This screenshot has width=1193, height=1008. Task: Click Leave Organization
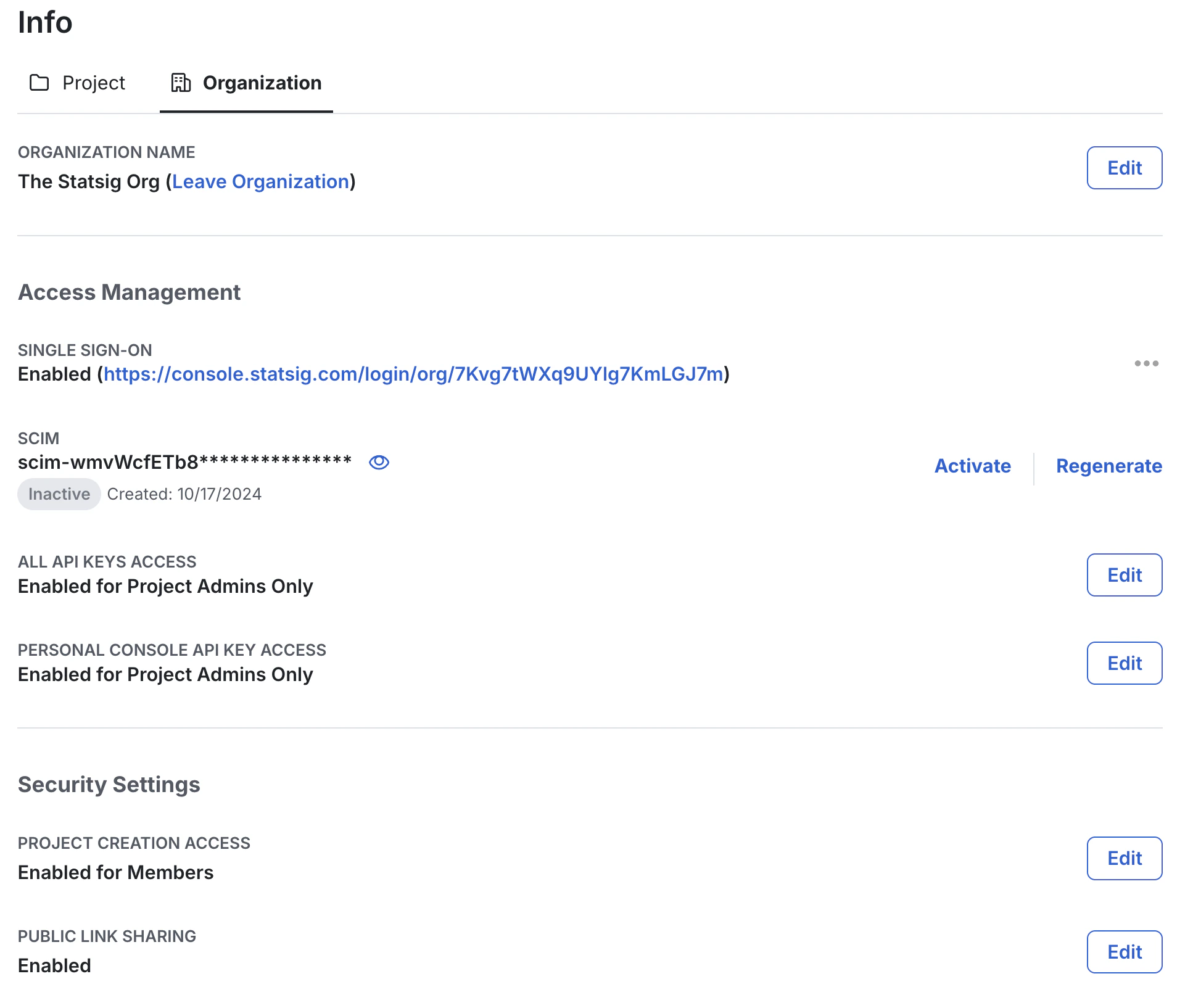click(260, 181)
